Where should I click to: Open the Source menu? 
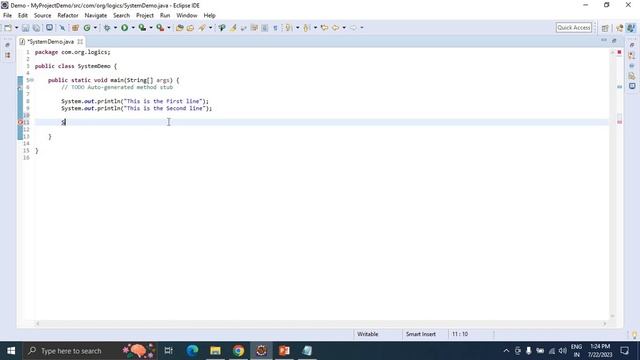pos(42,16)
